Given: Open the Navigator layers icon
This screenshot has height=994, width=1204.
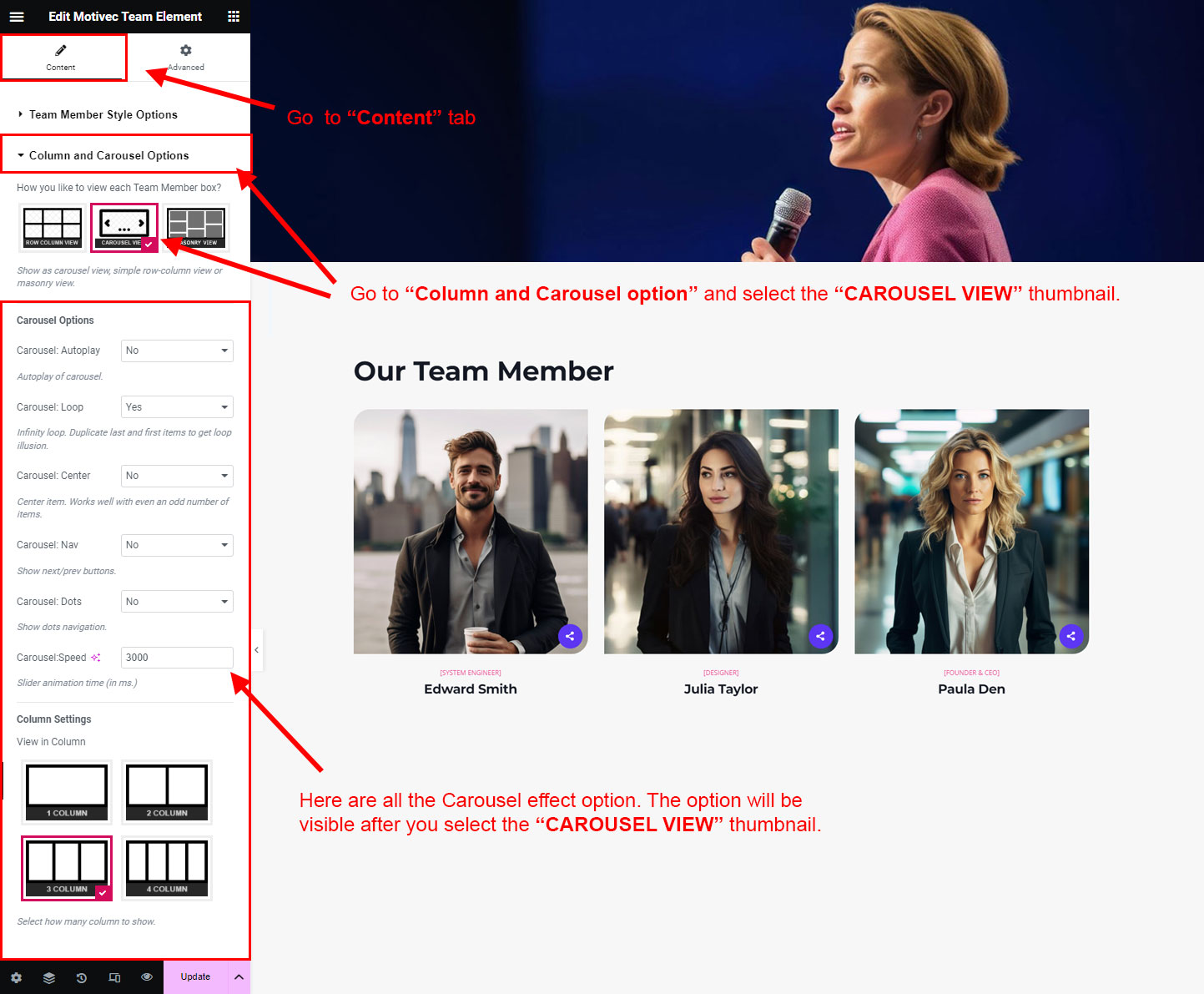Looking at the screenshot, I should coord(49,977).
